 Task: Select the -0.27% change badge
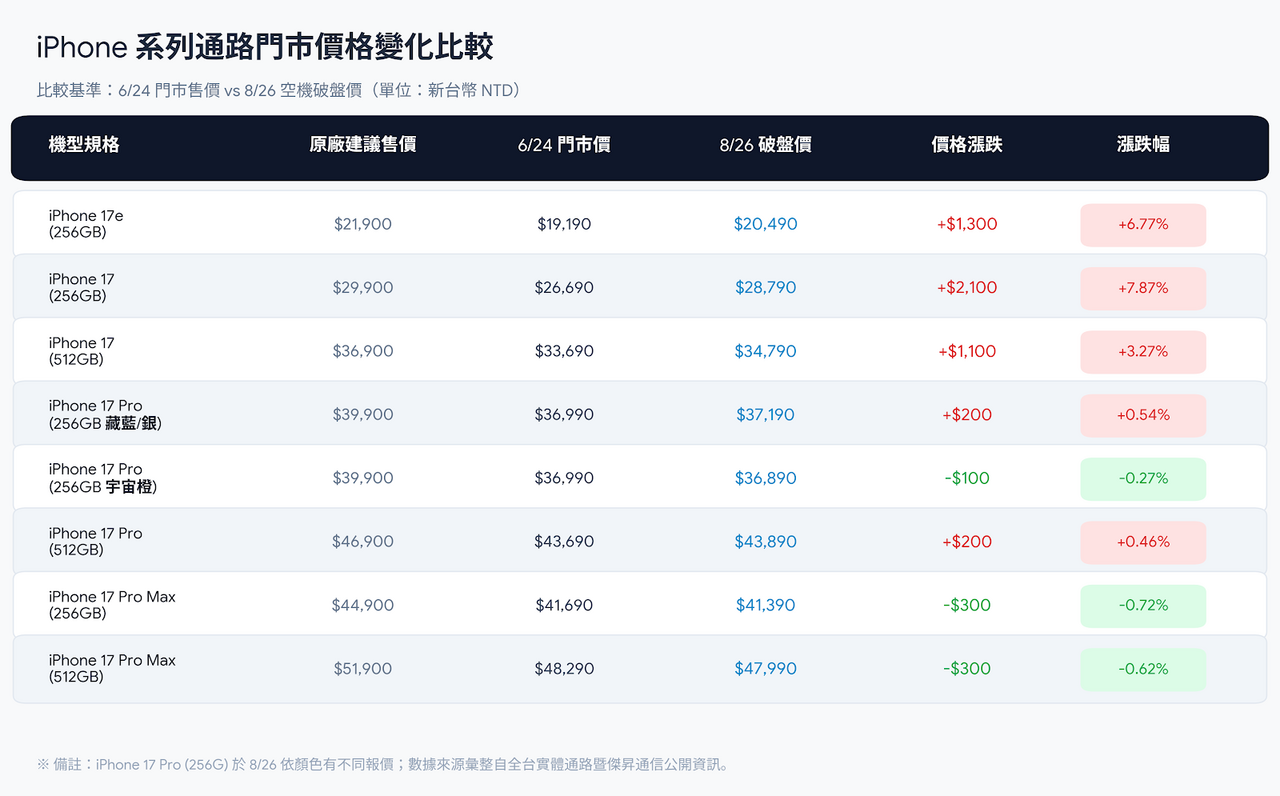pyautogui.click(x=1143, y=479)
